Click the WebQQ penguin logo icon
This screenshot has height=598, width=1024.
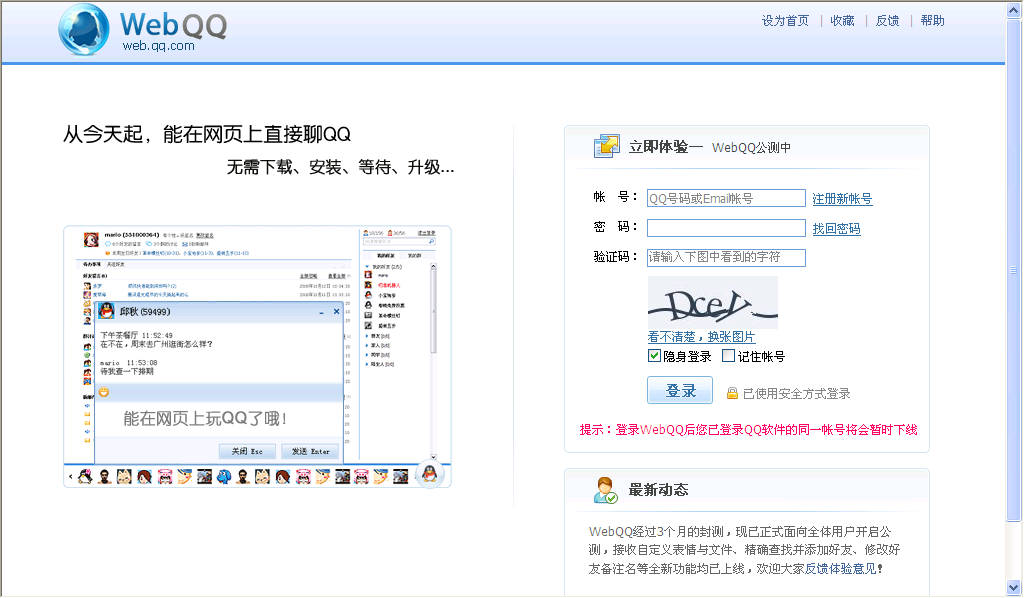click(83, 29)
